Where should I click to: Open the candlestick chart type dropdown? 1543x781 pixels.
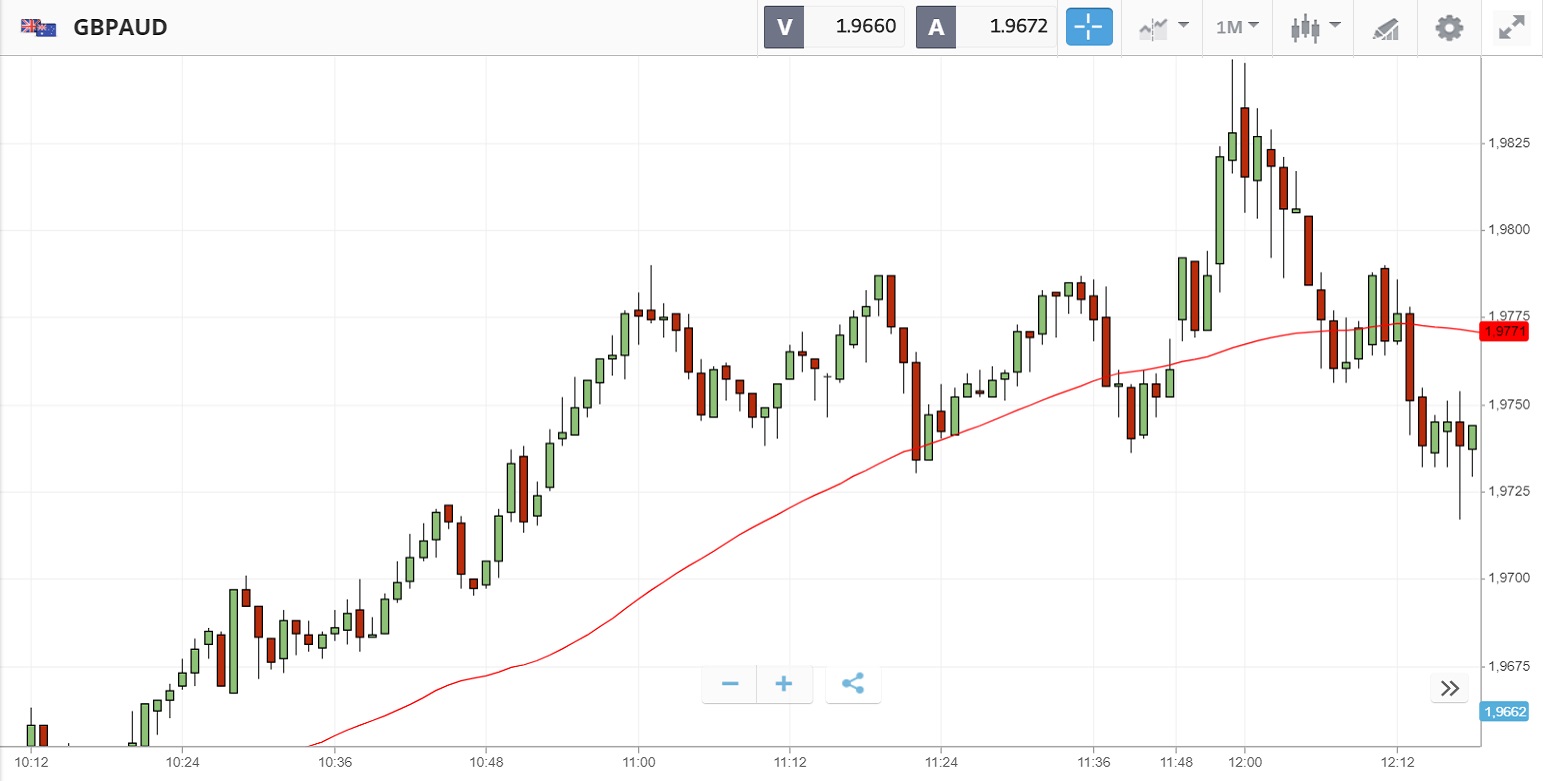tap(1315, 27)
